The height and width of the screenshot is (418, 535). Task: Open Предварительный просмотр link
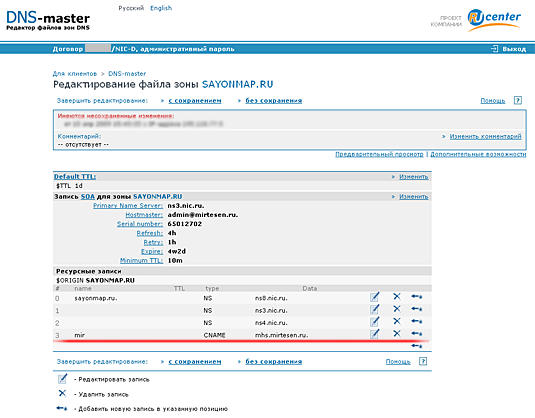tap(379, 154)
